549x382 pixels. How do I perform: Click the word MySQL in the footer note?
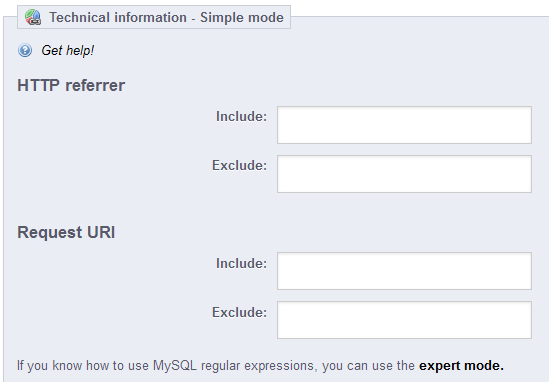pyautogui.click(x=175, y=366)
